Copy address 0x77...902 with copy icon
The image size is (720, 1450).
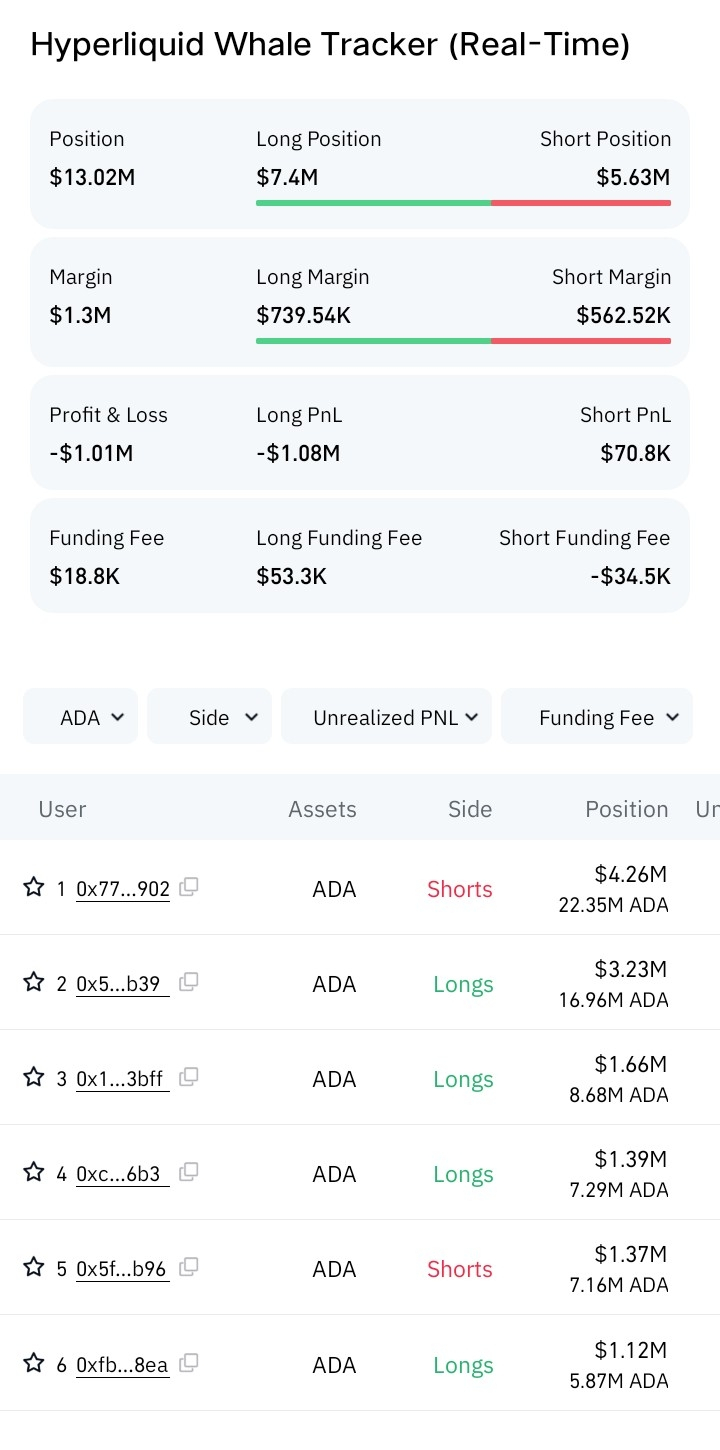tap(188, 887)
